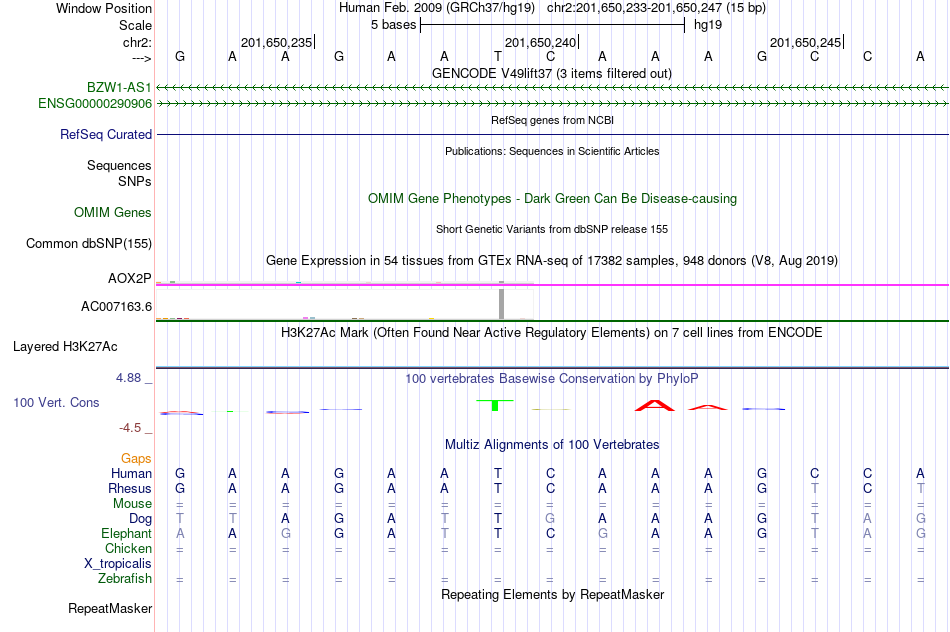950x632 pixels.
Task: Click the Scale track label
Action: 136,25
